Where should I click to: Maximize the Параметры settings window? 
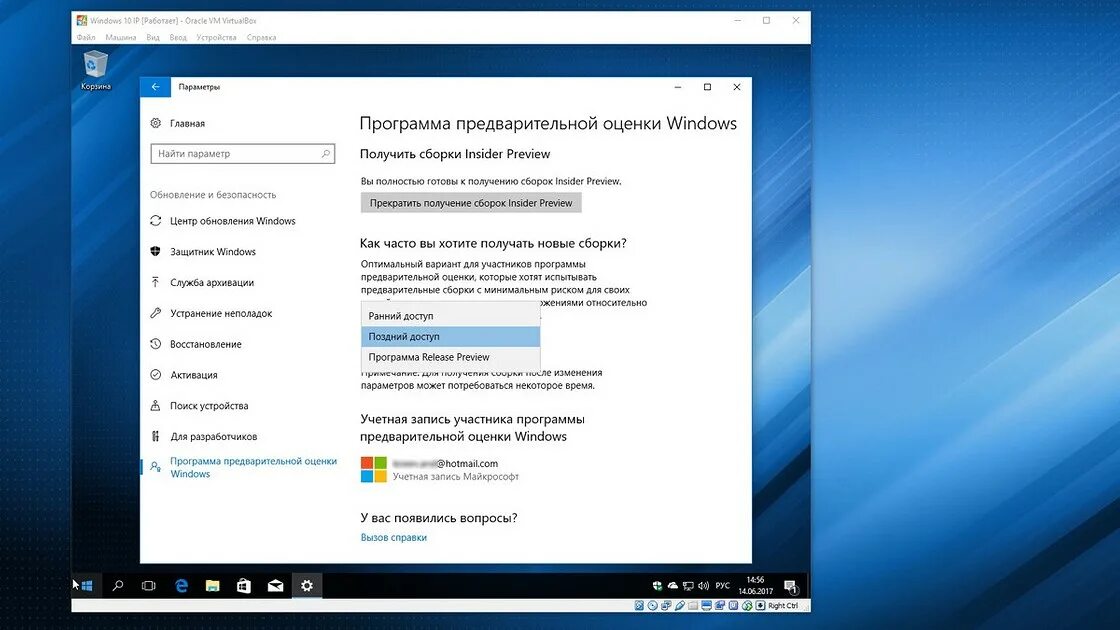707,87
